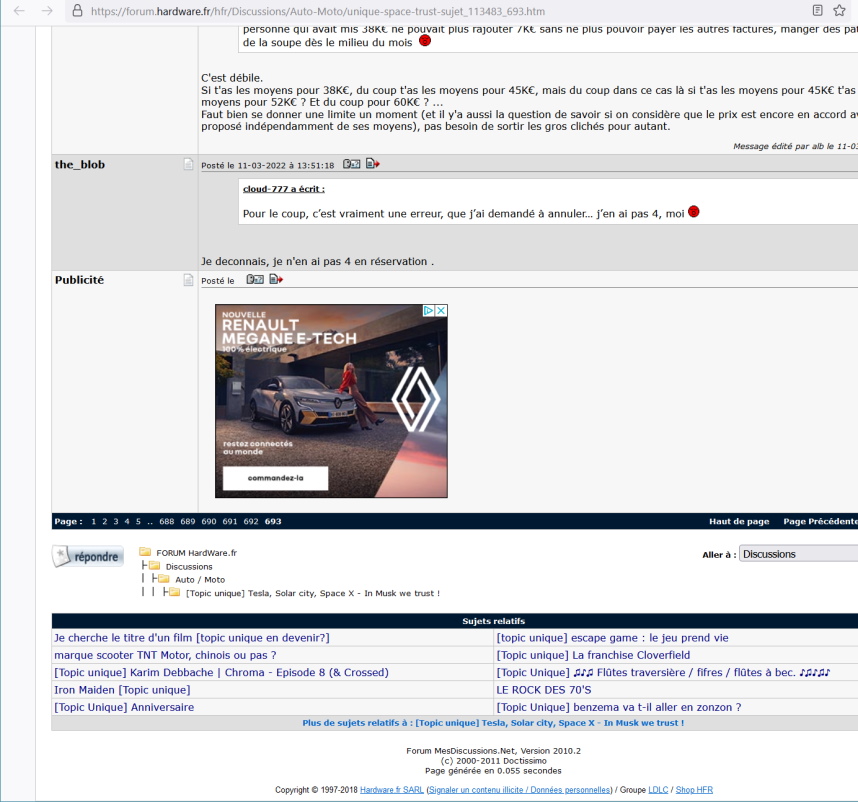The height and width of the screenshot is (802, 858).
Task: Click Plus de sujets relatifs link
Action: (x=493, y=723)
